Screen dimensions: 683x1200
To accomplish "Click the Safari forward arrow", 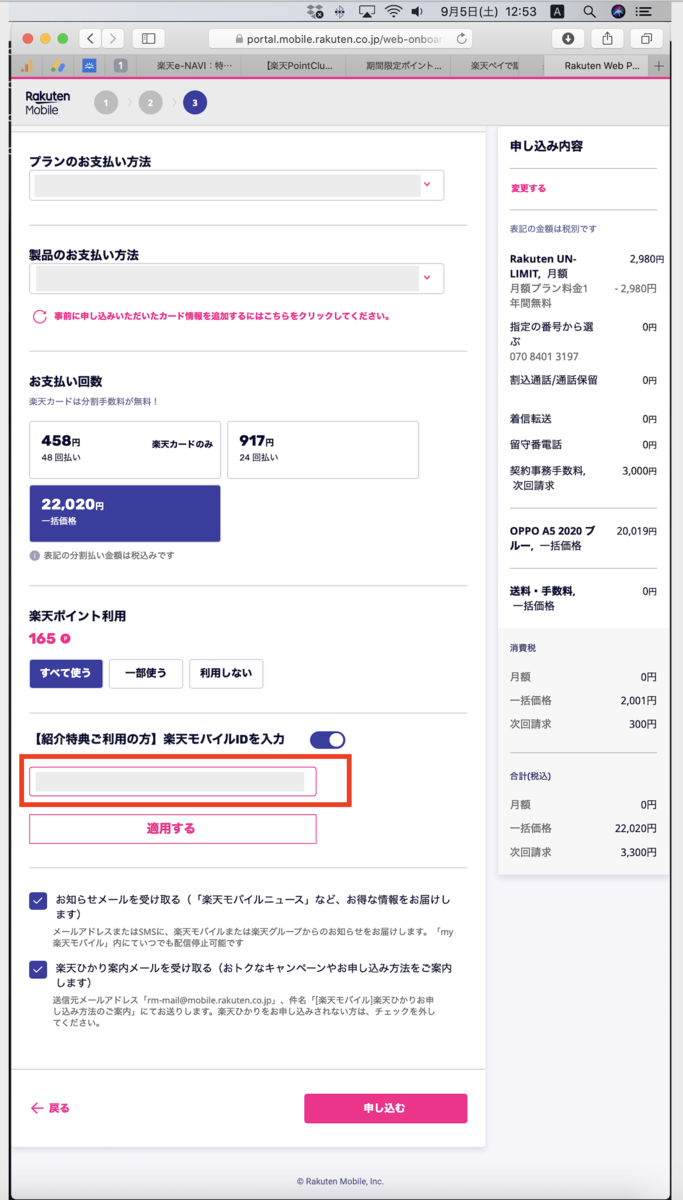I will pyautogui.click(x=113, y=38).
